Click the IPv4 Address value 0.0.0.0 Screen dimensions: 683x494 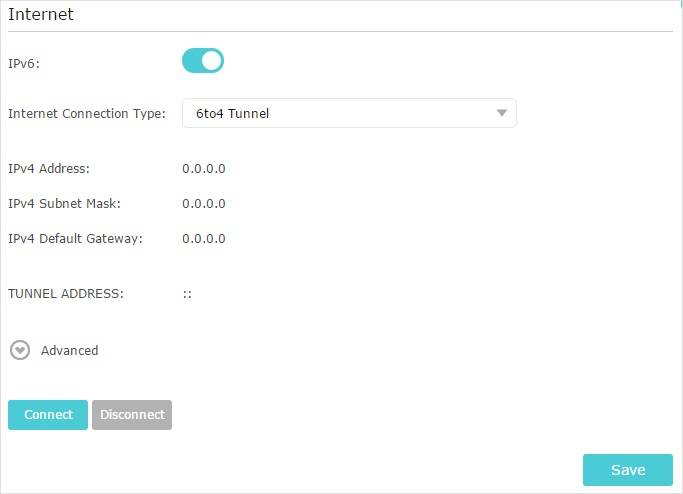(203, 168)
